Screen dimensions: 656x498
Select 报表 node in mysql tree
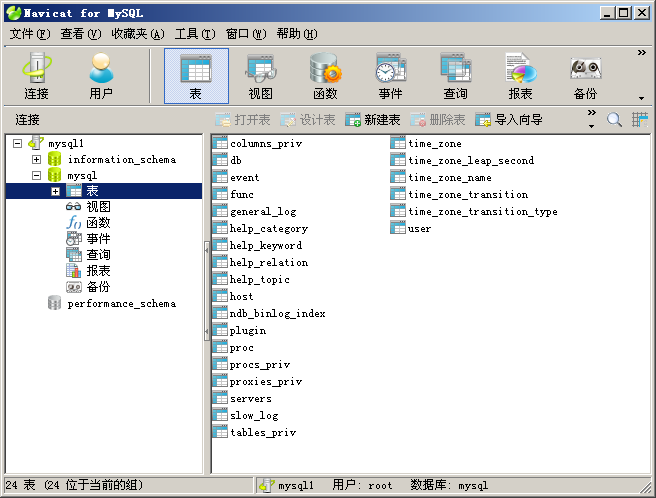click(x=88, y=271)
